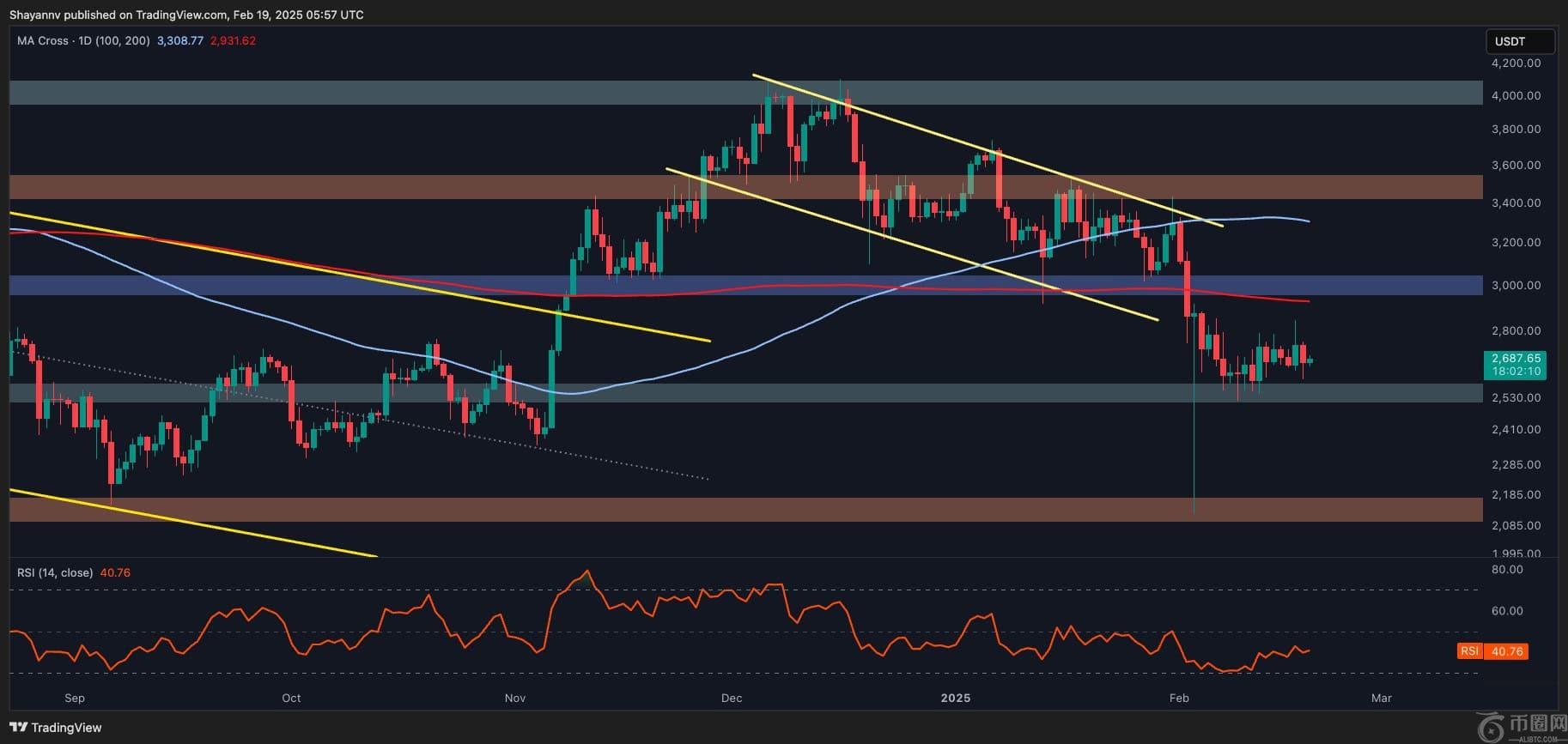Click the RSI 40.76 value in the legend
The image size is (1568, 744).
115,572
